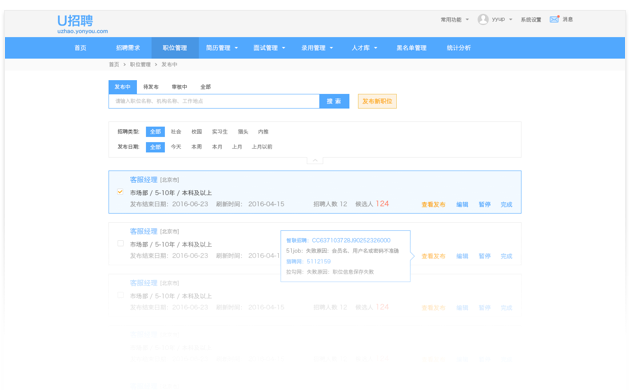This screenshot has width=630, height=390.
Task: Click 查看发布 on the second job
Action: point(433,256)
